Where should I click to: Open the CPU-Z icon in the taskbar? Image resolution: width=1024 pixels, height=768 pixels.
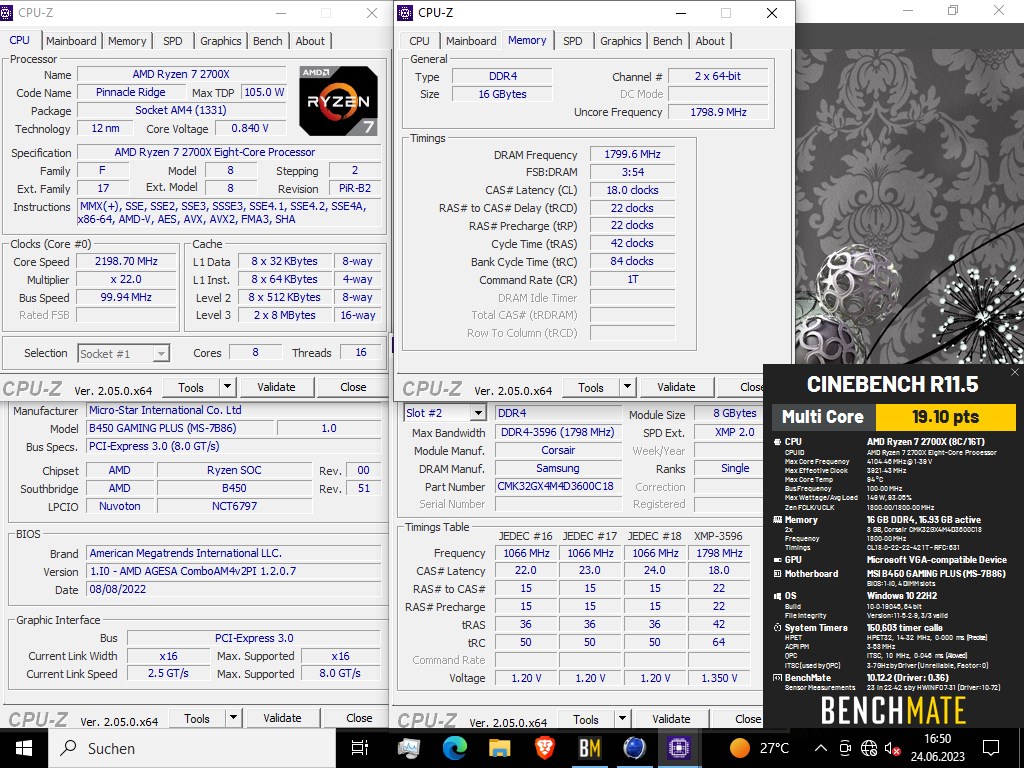(x=679, y=748)
